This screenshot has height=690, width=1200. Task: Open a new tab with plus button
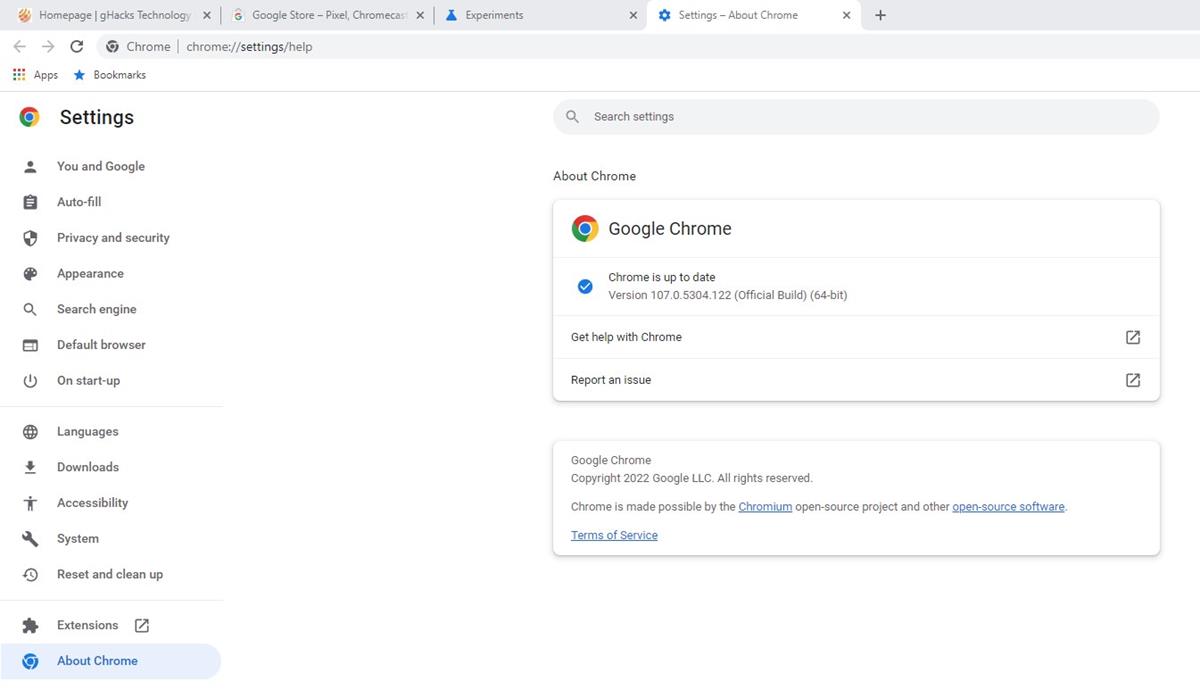click(x=880, y=16)
